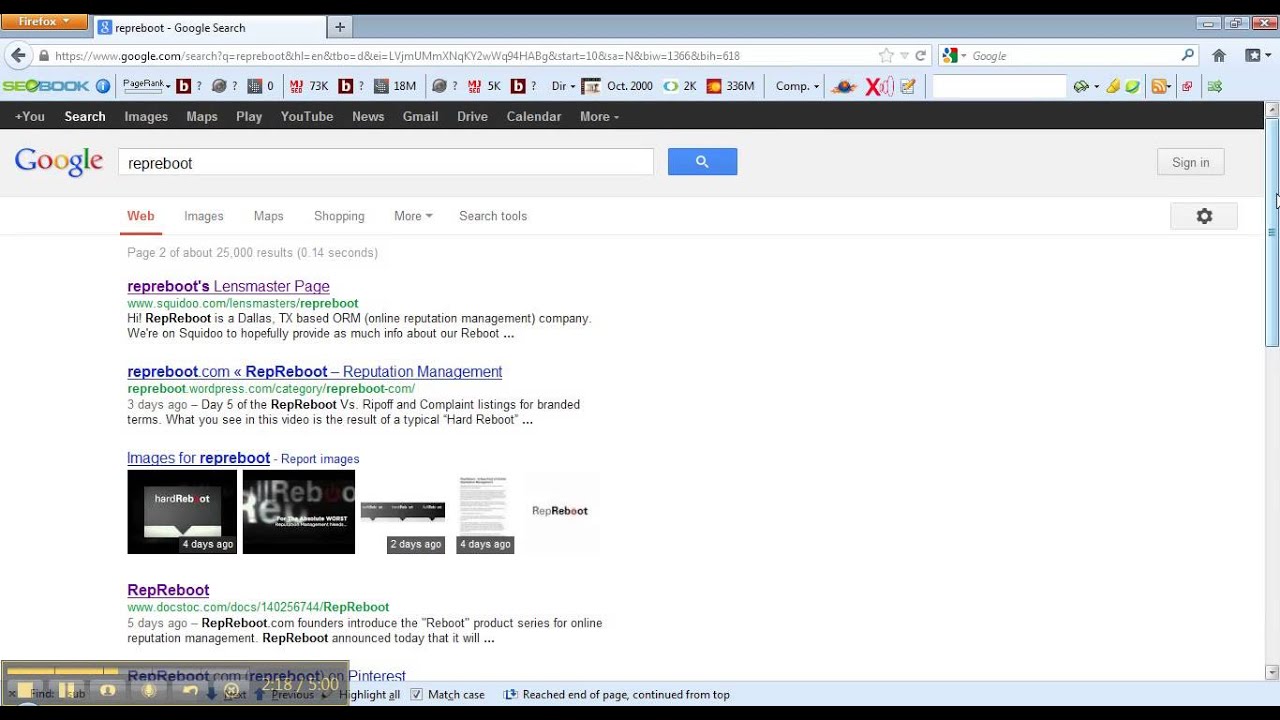Open the RepReboot docstoc result link

pyautogui.click(x=168, y=590)
